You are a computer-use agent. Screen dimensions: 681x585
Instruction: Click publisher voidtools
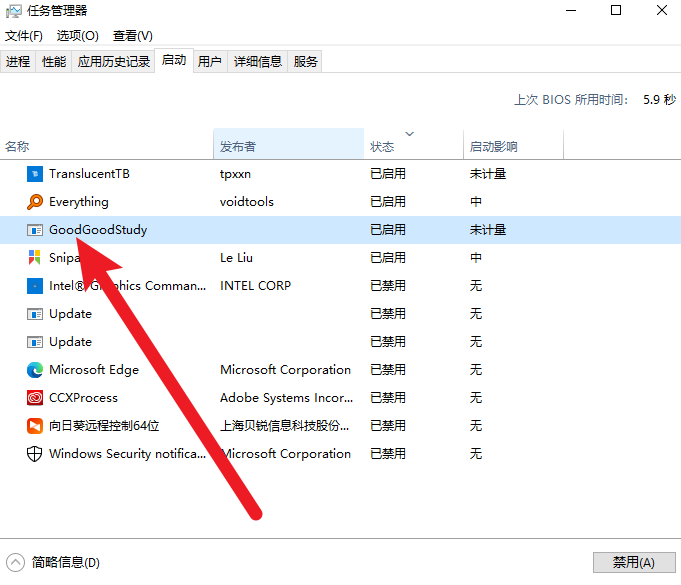(247, 202)
